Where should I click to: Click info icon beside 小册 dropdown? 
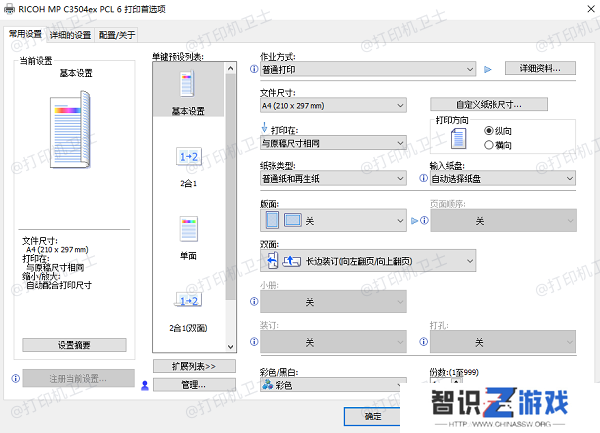coord(254,301)
